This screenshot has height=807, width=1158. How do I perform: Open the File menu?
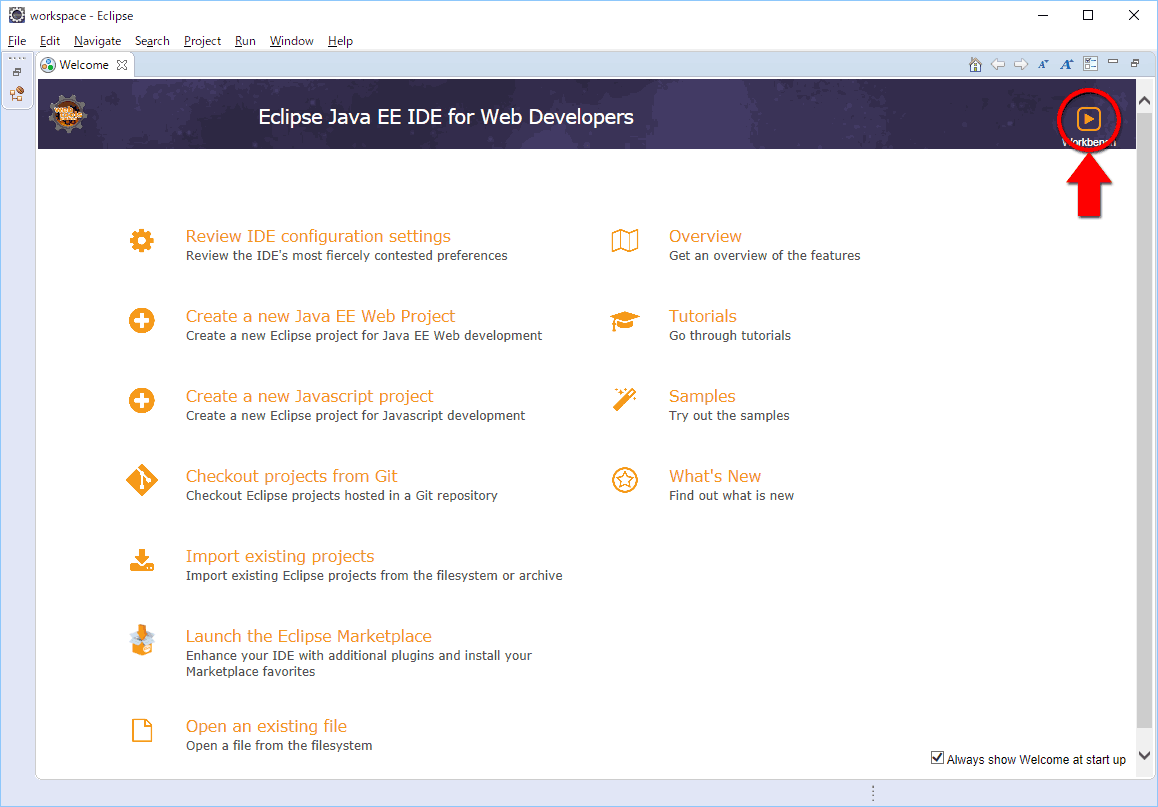17,41
